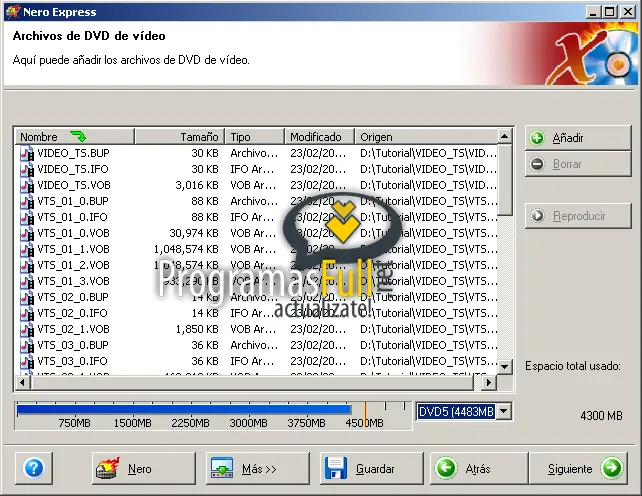
Task: Click the vertical scrollbar thumb of the file list
Action: click(504, 179)
